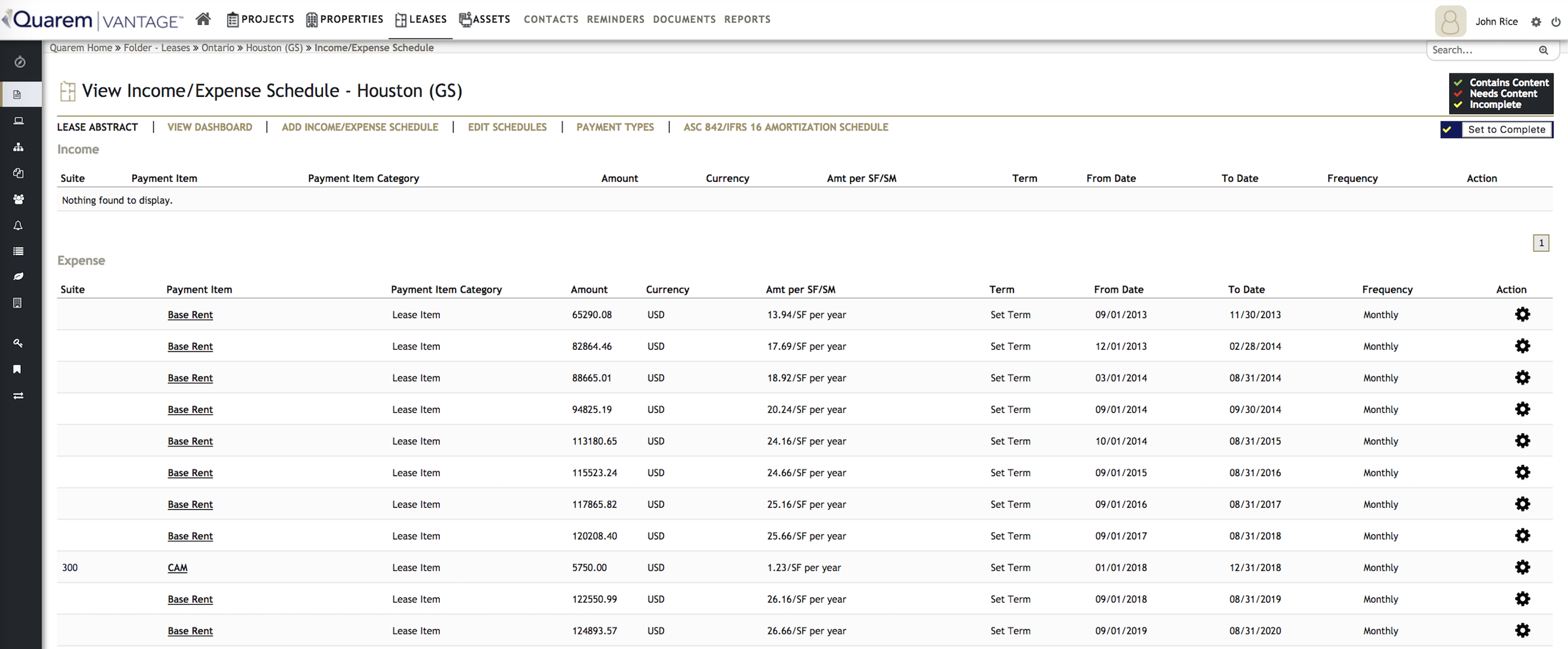Click the home icon in top navigation
Screen dimensions: 1568x649
[203, 19]
